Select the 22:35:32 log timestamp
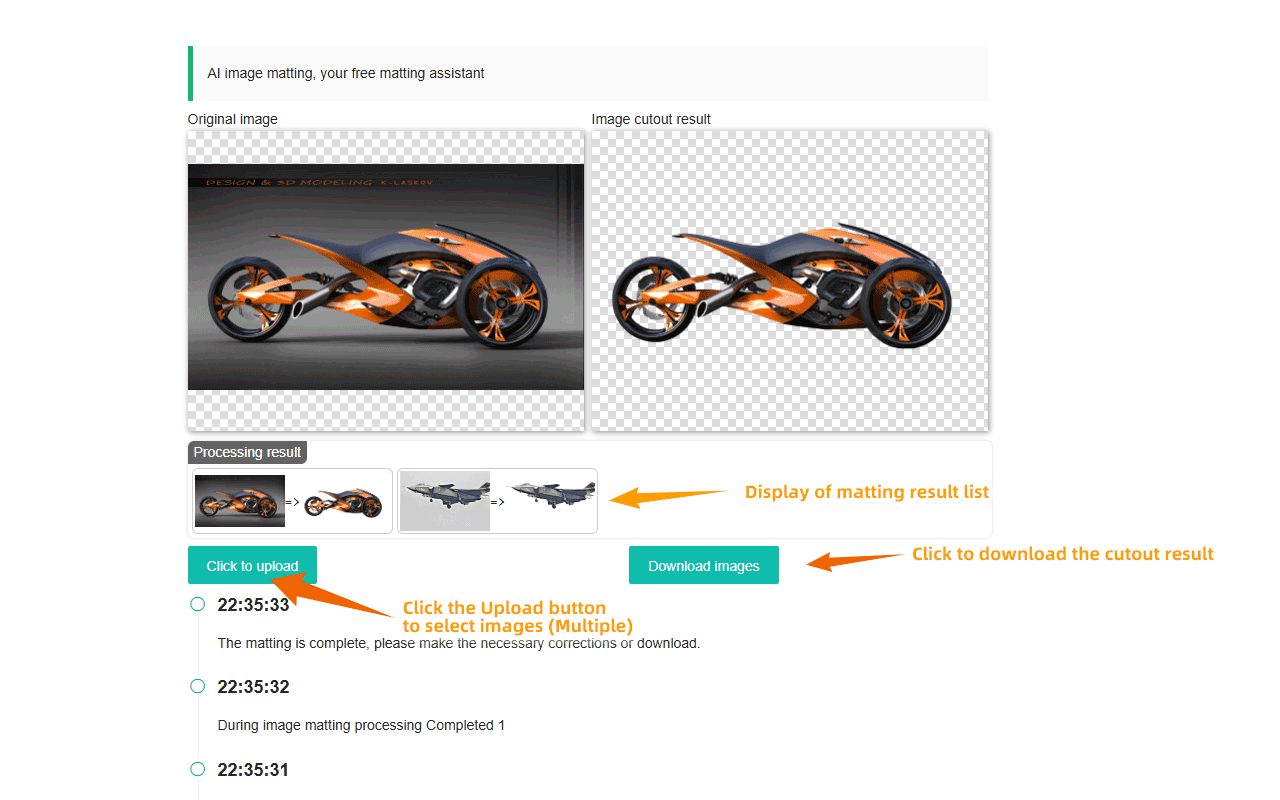 [253, 687]
